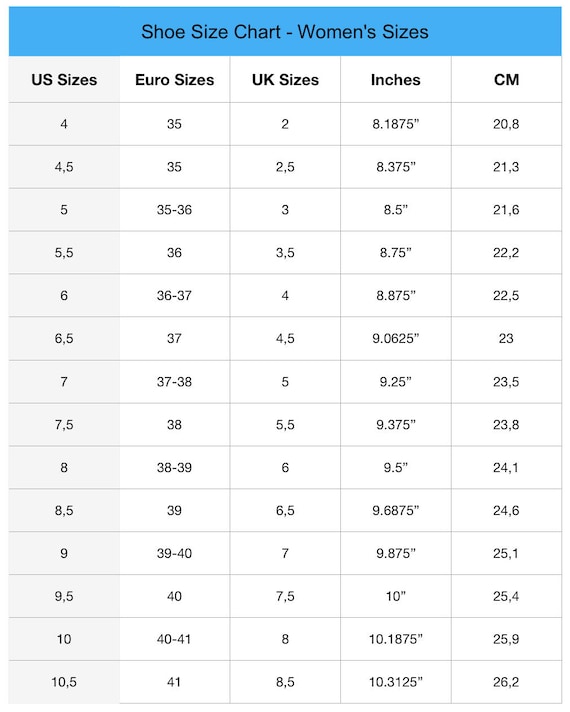The width and height of the screenshot is (570, 712).
Task: Click the 24,1 CM cell
Action: pos(506,467)
